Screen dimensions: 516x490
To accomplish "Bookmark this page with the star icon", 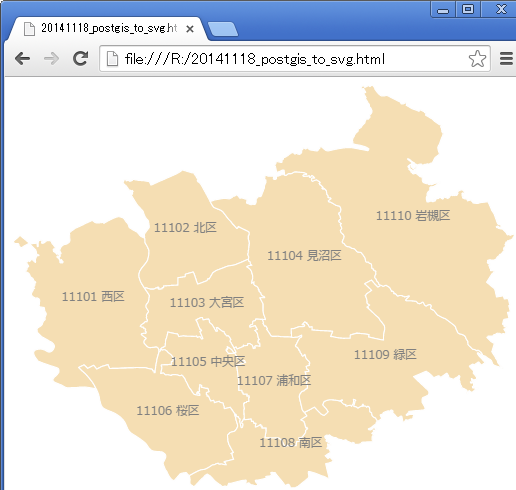I will pos(477,59).
